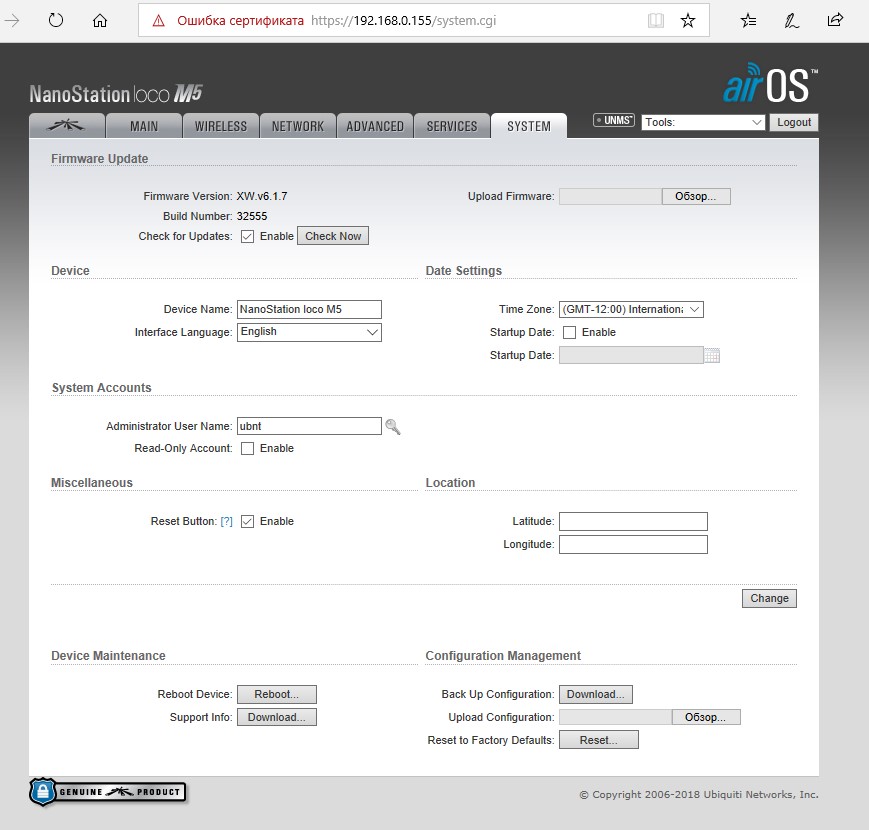Download Support Info file
This screenshot has width=869, height=830.
point(277,717)
